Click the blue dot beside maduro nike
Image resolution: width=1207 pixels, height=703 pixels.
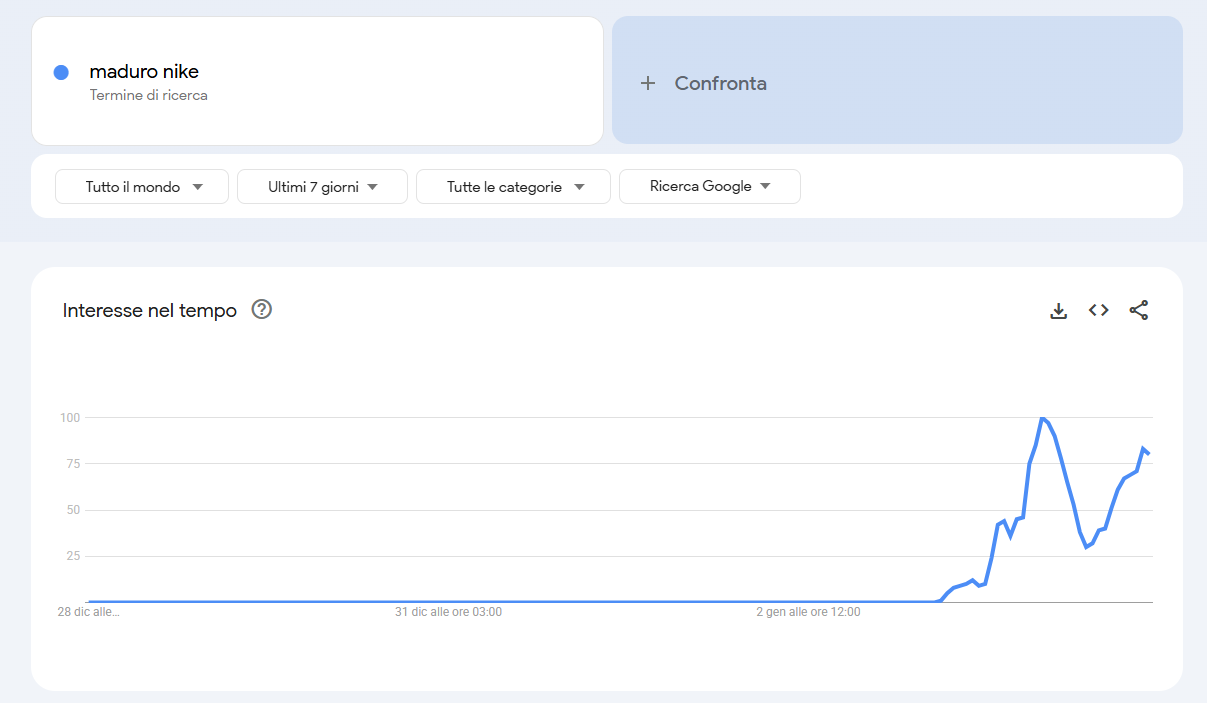(61, 72)
